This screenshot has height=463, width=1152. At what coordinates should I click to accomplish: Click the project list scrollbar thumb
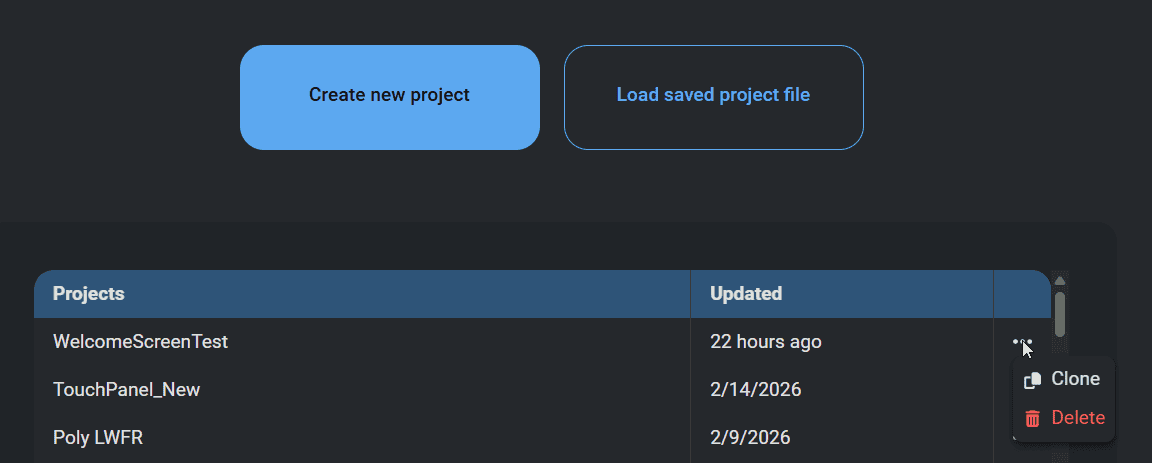click(1060, 314)
